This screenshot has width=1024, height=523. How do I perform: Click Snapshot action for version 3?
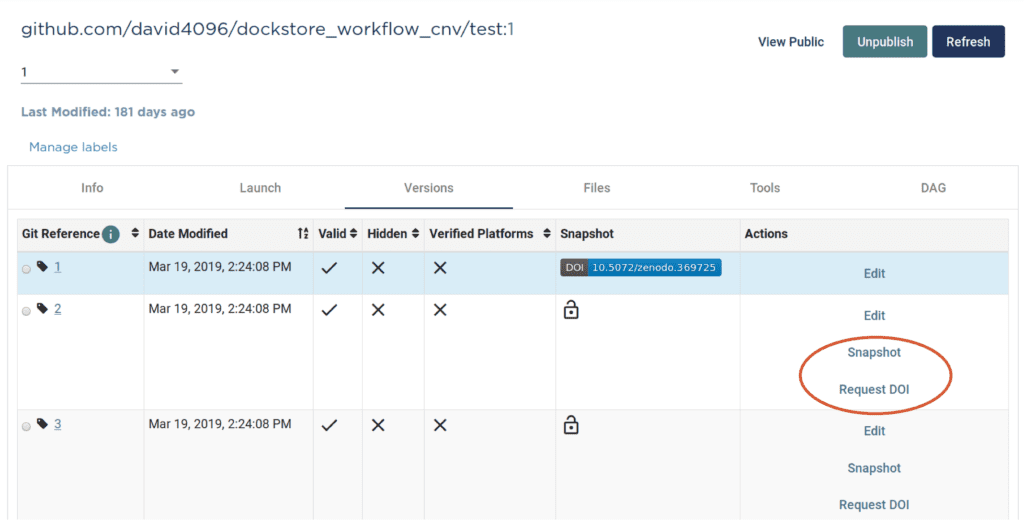[x=874, y=468]
